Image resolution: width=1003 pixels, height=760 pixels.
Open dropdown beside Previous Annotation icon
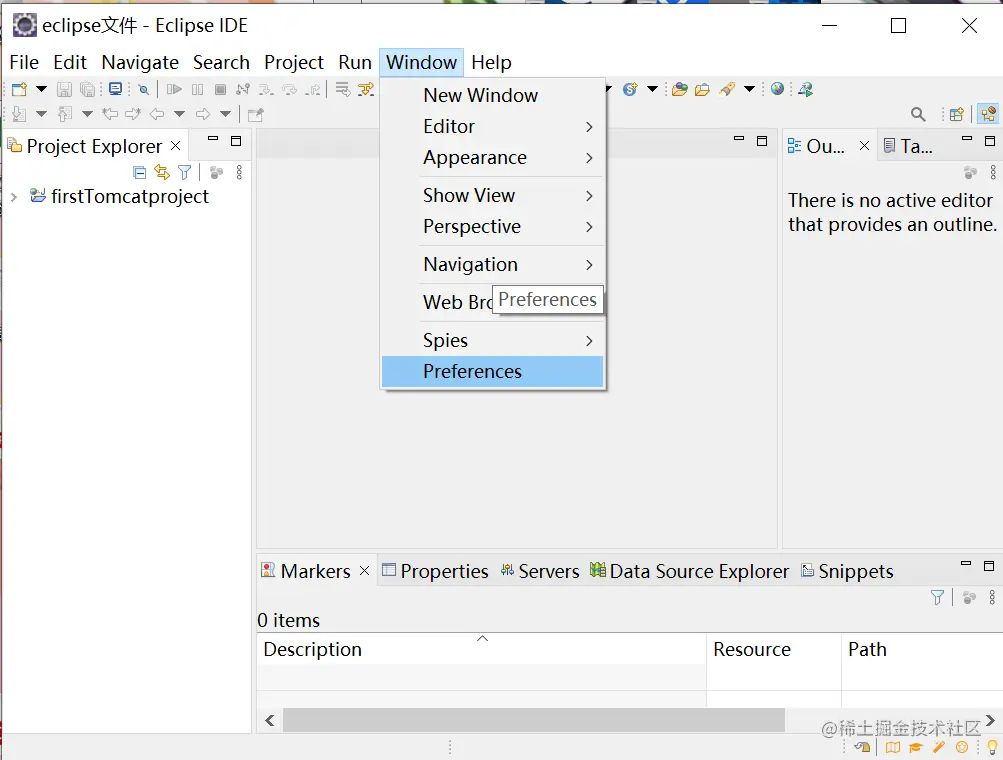(x=87, y=115)
